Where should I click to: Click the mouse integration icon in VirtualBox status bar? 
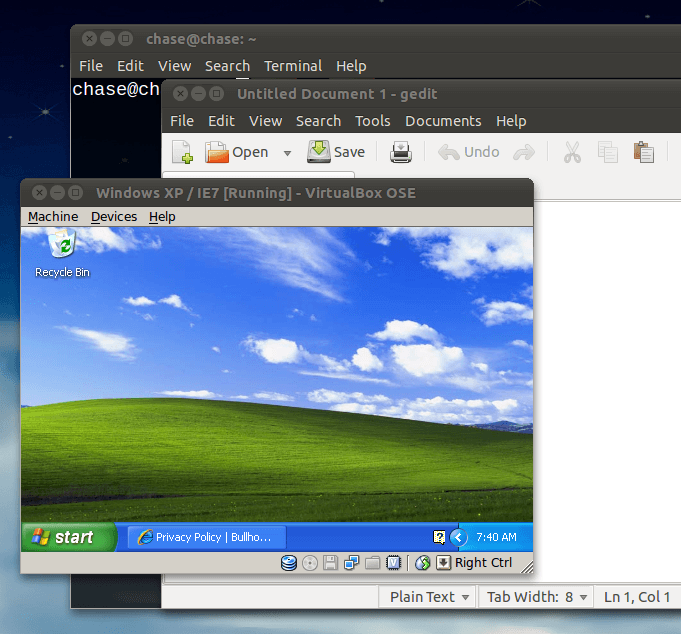click(422, 563)
